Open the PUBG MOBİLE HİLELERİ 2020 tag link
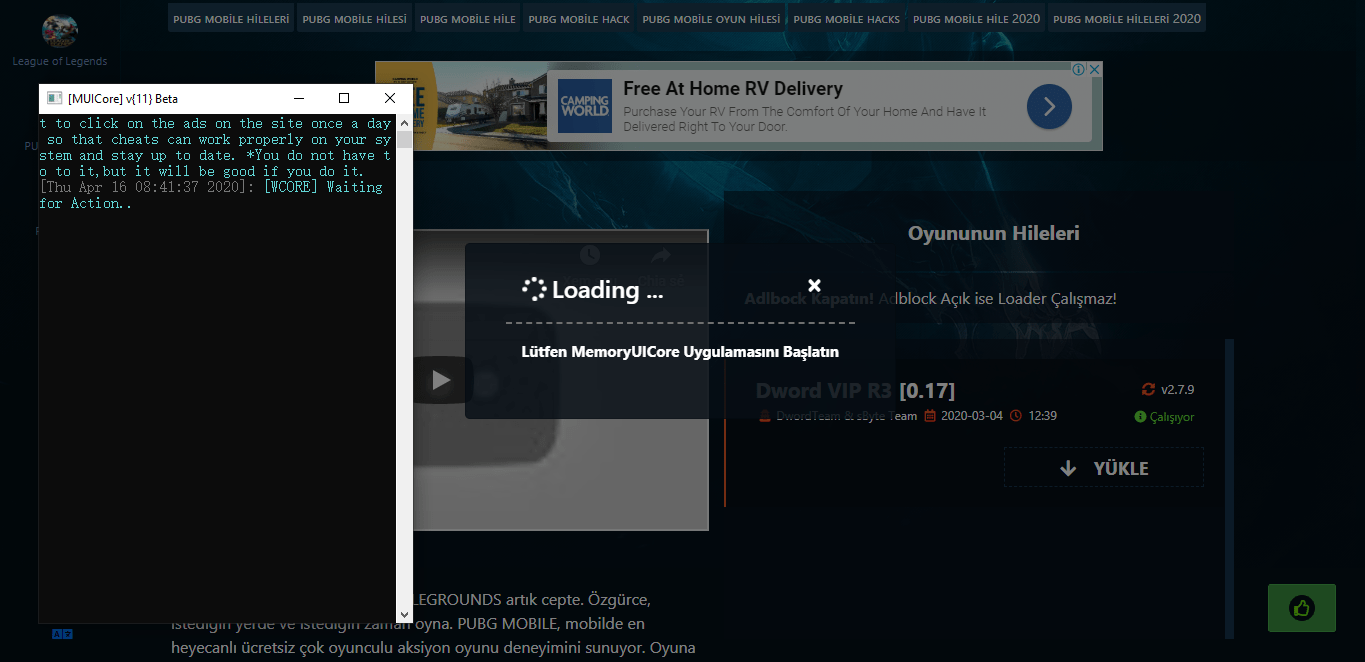 (x=1127, y=18)
